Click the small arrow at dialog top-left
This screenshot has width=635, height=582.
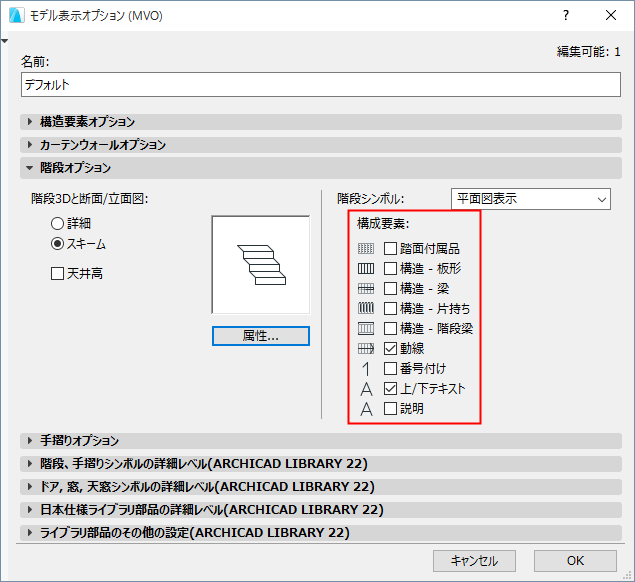click(4, 41)
